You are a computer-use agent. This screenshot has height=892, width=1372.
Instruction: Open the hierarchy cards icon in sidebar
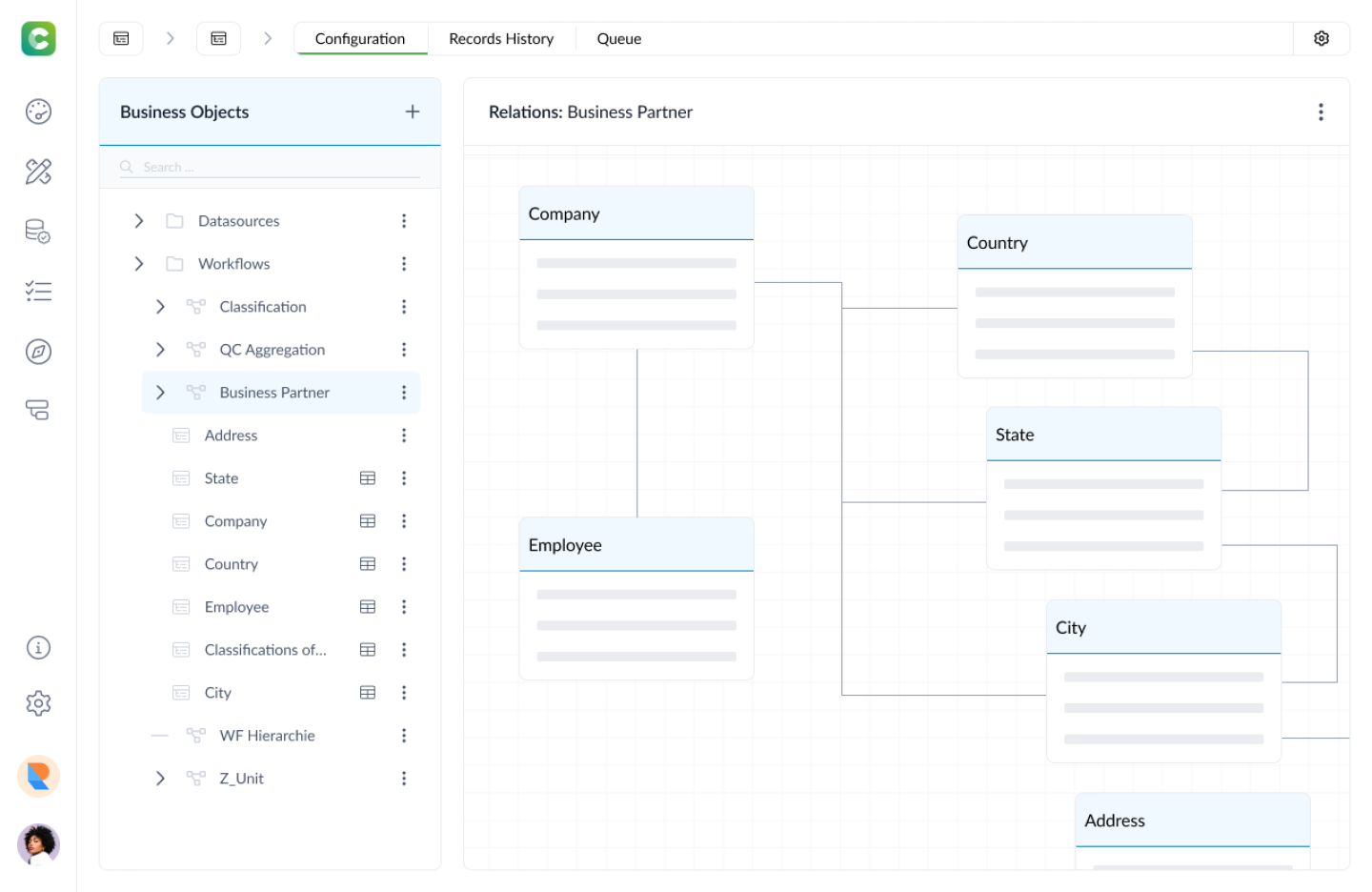pyautogui.click(x=38, y=410)
